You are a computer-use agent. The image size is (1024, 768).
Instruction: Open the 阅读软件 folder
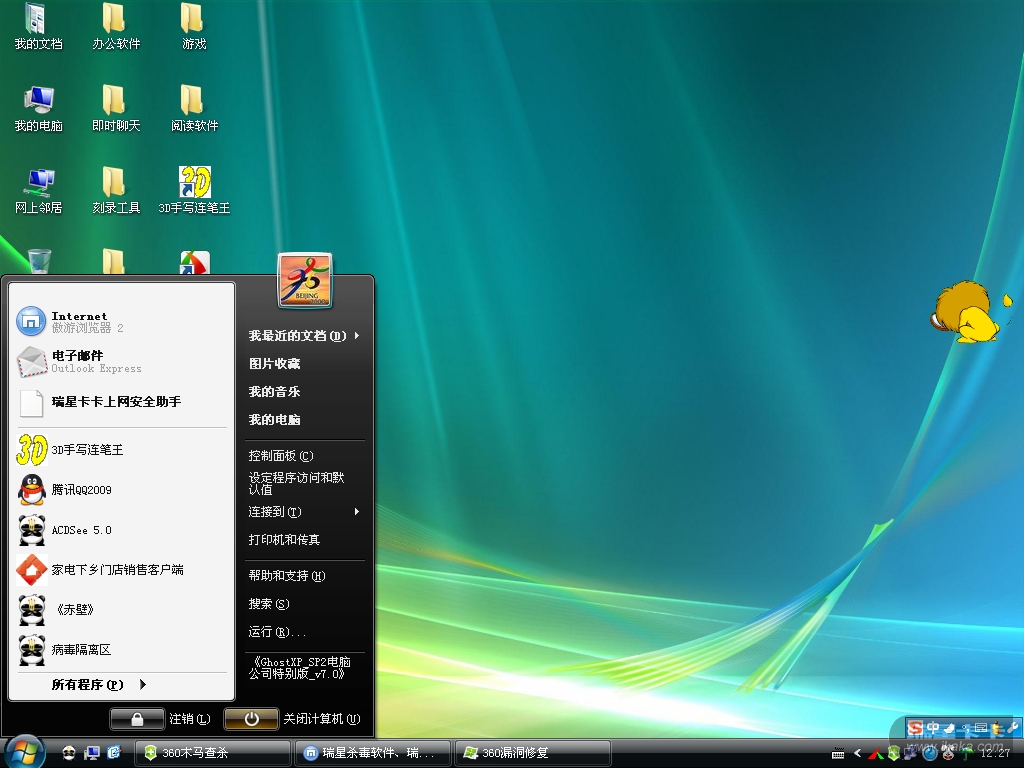(x=194, y=108)
